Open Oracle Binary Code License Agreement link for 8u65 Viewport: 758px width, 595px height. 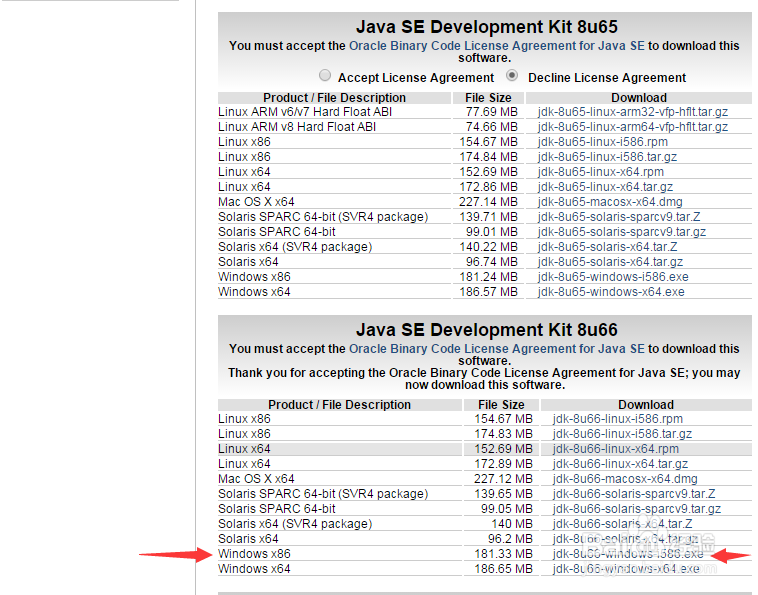click(496, 46)
